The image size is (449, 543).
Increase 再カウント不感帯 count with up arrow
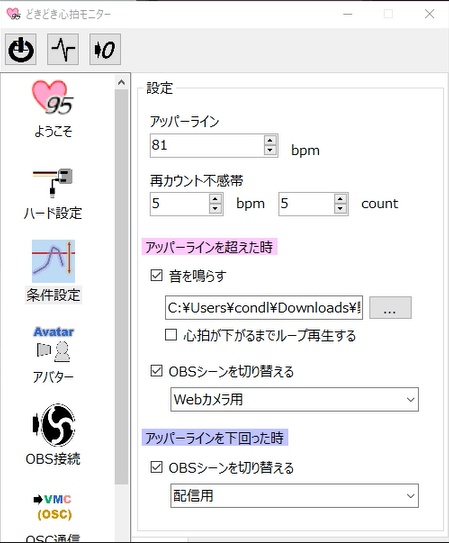point(340,199)
